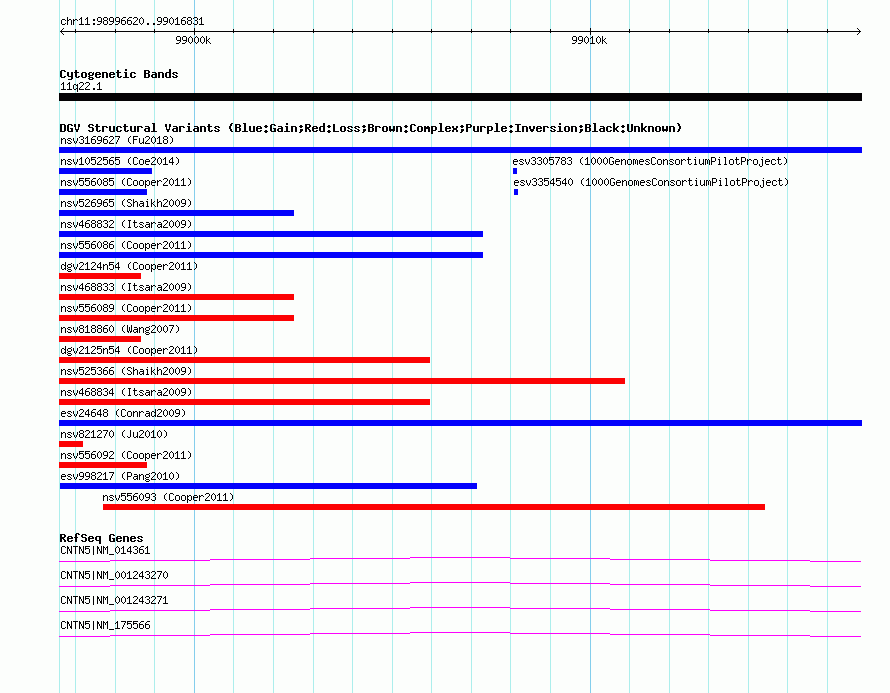Open esv3354540 1000GenomesConsortiumPilotProject label
The image size is (890, 693).
tap(651, 182)
